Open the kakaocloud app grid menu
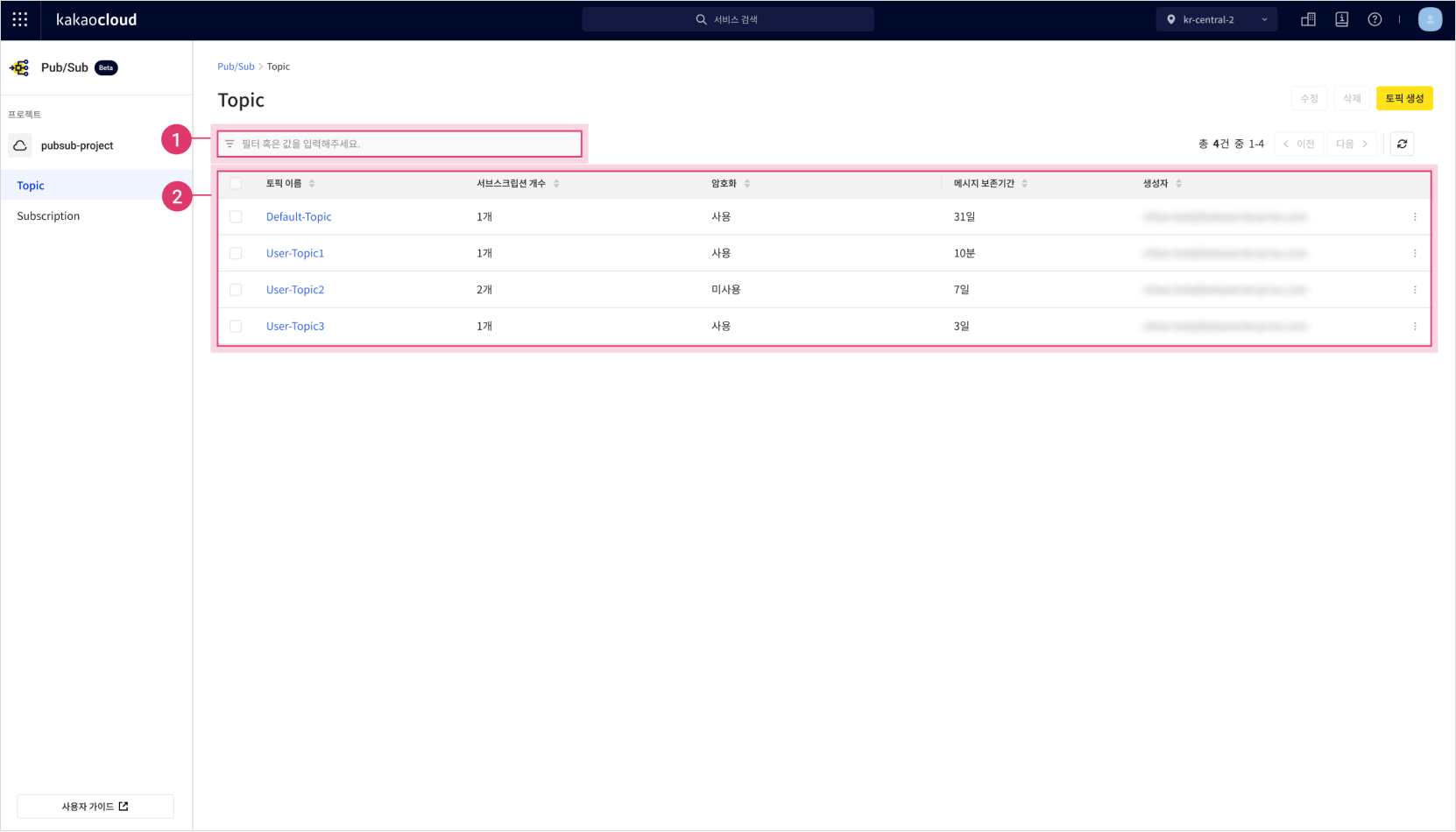The width and height of the screenshot is (1456, 832). (20, 19)
